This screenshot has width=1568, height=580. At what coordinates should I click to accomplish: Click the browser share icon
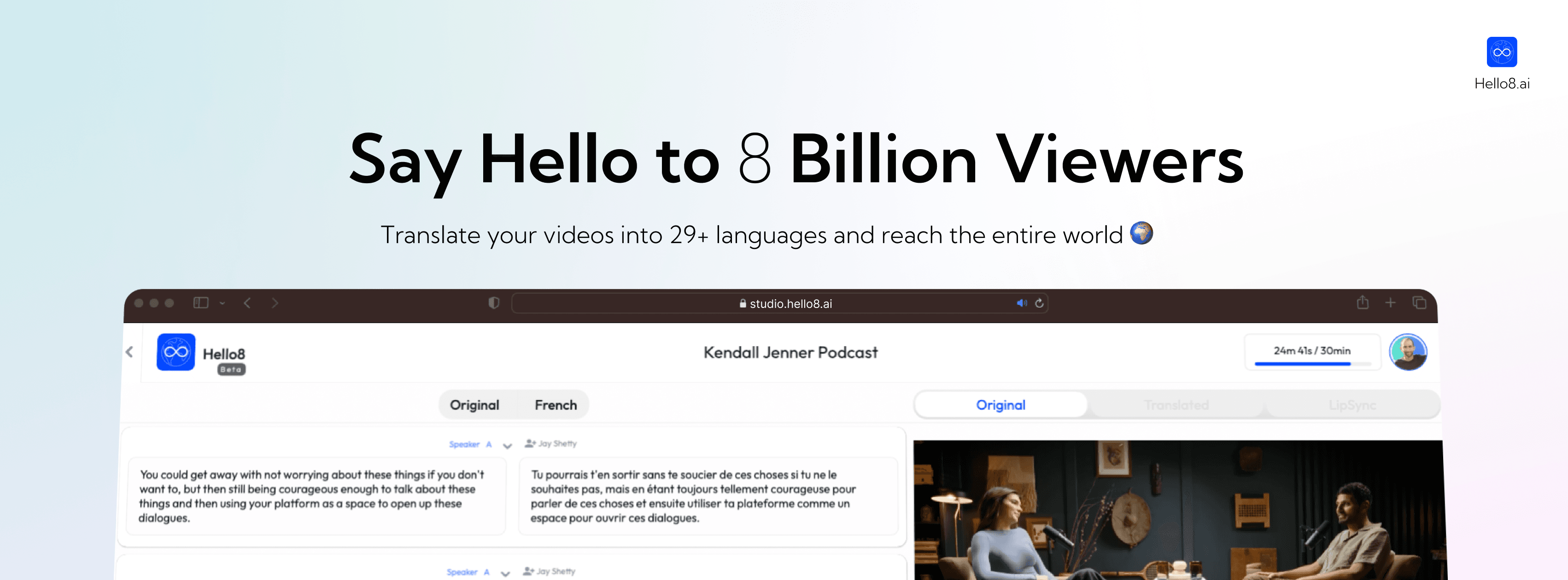(1362, 302)
